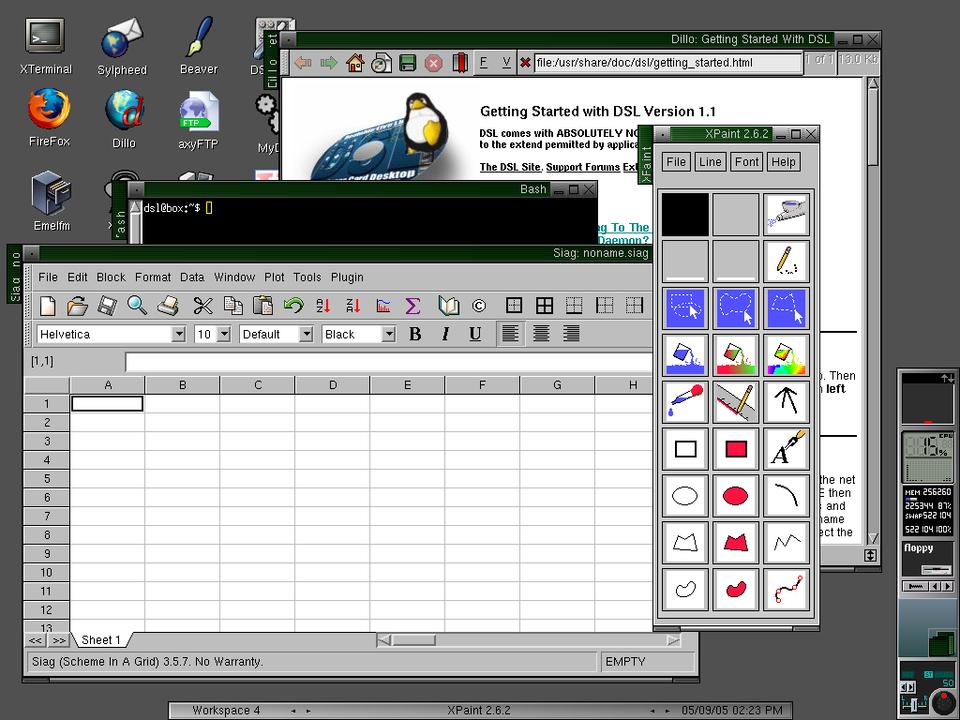Click the sort ascending A-Z icon
Image resolution: width=960 pixels, height=720 pixels.
(323, 306)
